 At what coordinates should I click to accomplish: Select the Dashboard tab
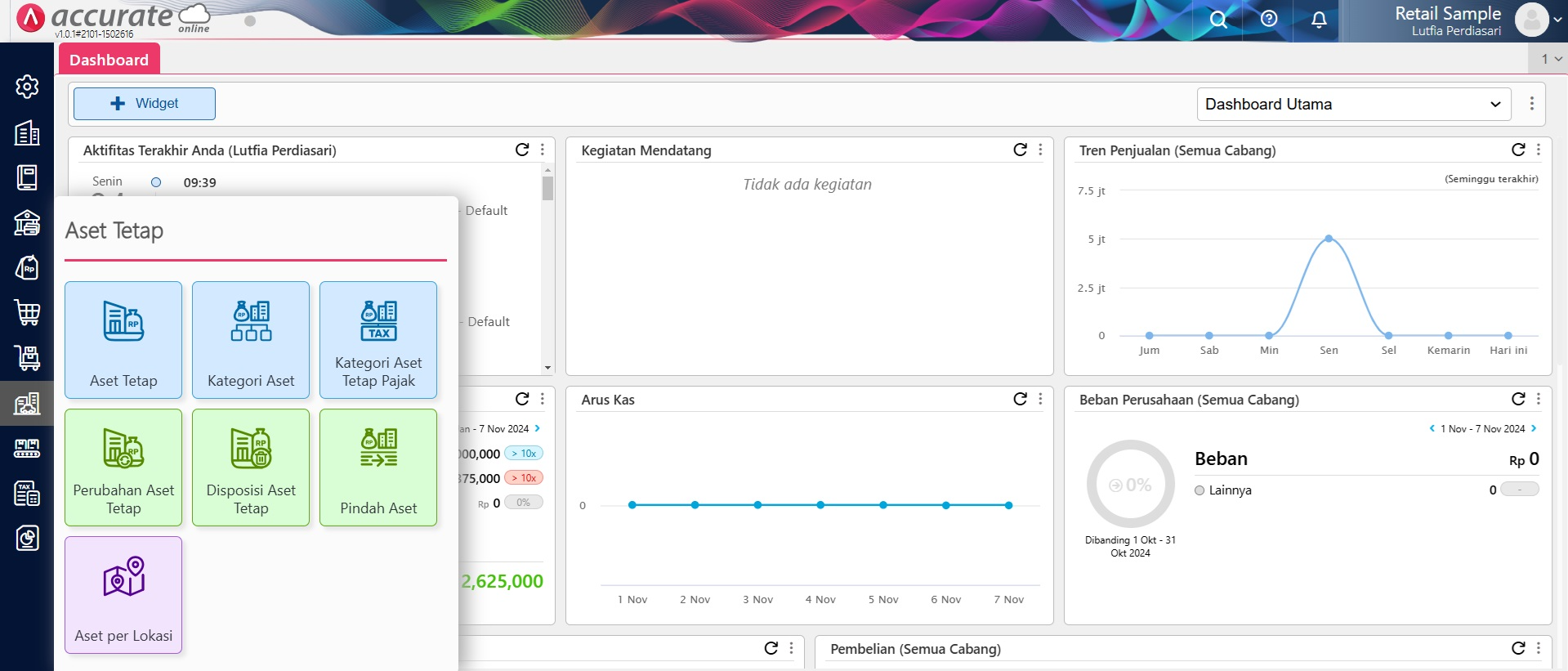tap(109, 60)
